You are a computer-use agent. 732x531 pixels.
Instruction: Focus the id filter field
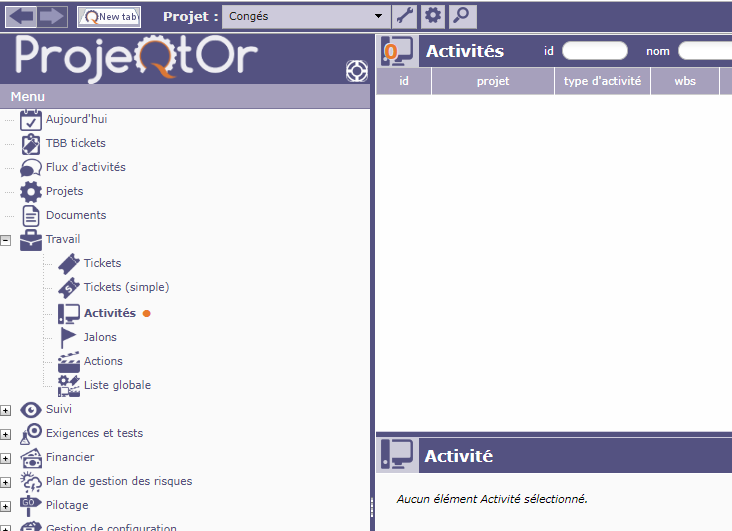pos(595,51)
